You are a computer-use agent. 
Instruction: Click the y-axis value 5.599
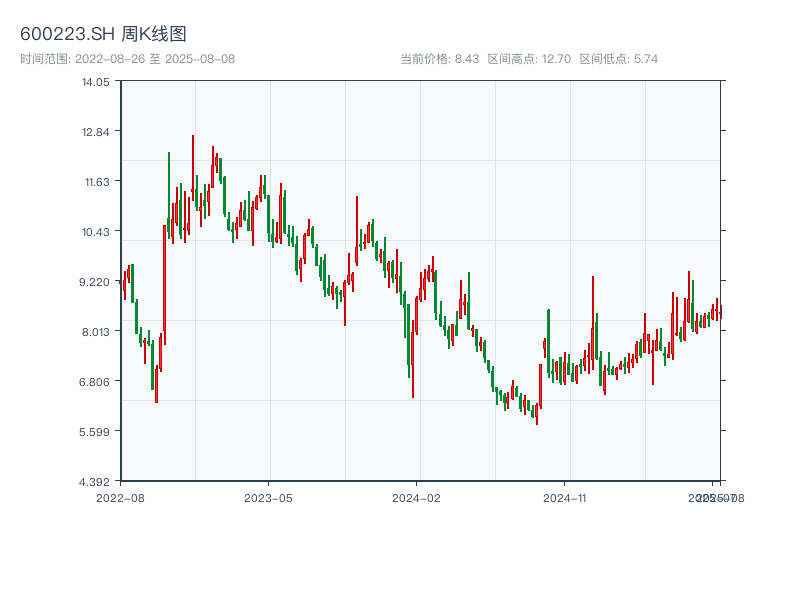point(94,432)
